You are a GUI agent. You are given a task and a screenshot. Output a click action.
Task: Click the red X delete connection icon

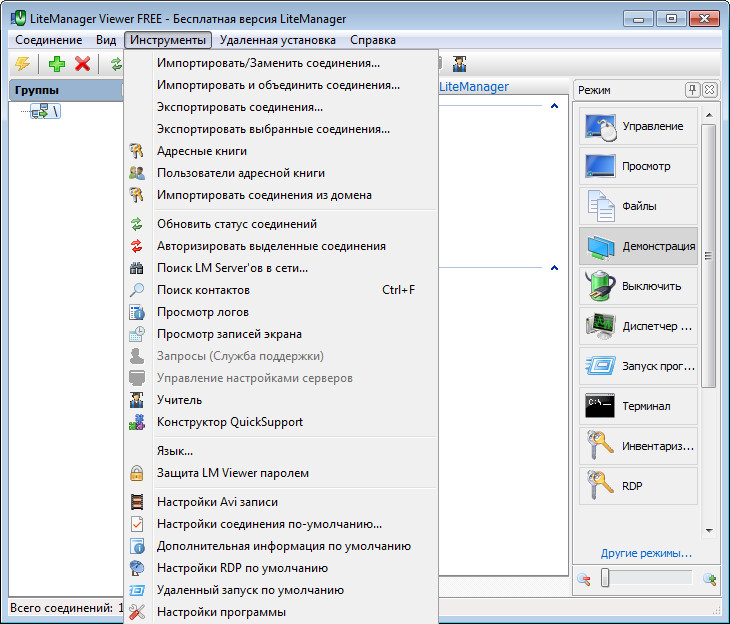(x=82, y=63)
